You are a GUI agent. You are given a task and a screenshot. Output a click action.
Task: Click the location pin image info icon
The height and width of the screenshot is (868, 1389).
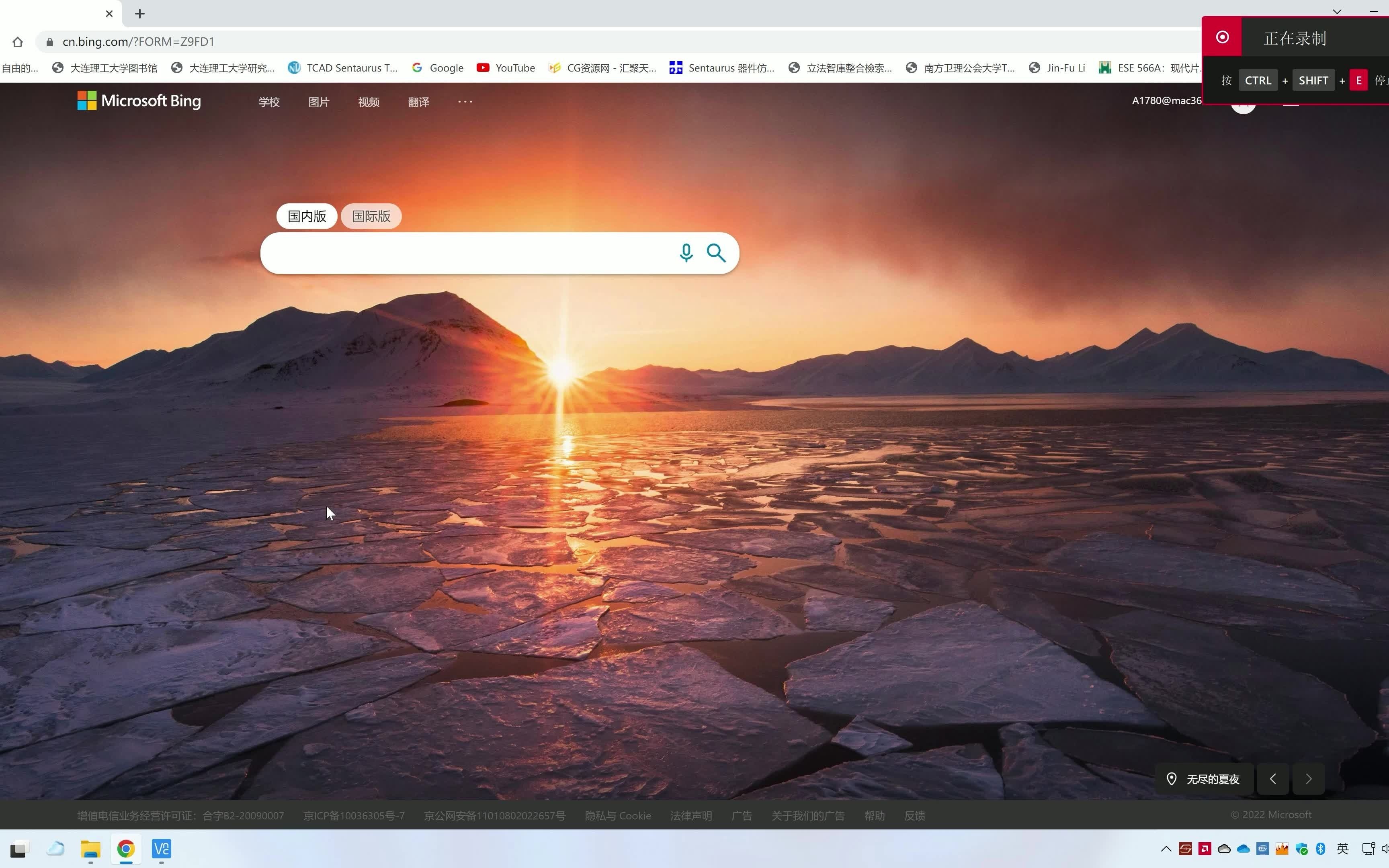(x=1172, y=779)
